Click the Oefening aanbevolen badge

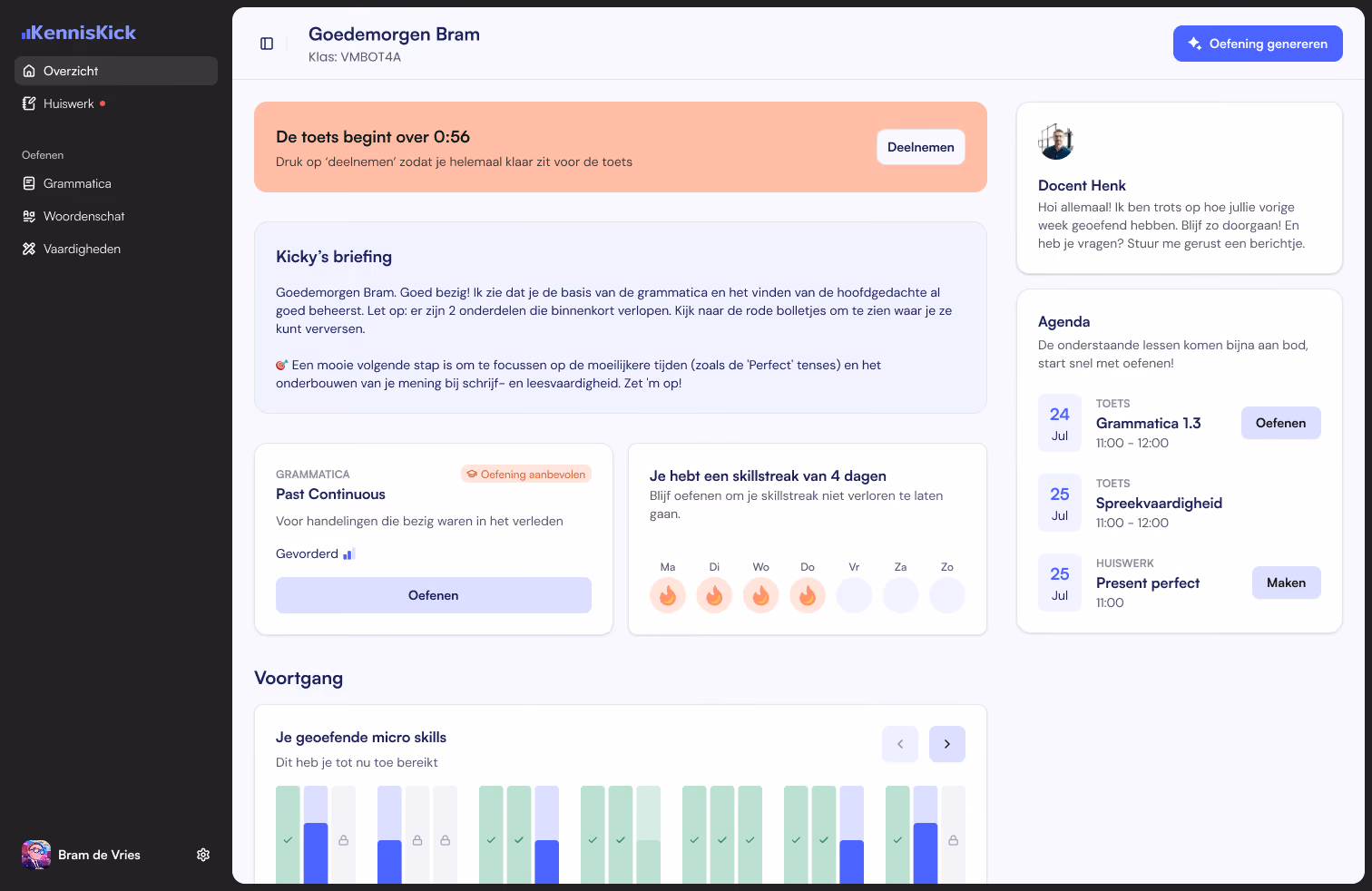(x=526, y=475)
